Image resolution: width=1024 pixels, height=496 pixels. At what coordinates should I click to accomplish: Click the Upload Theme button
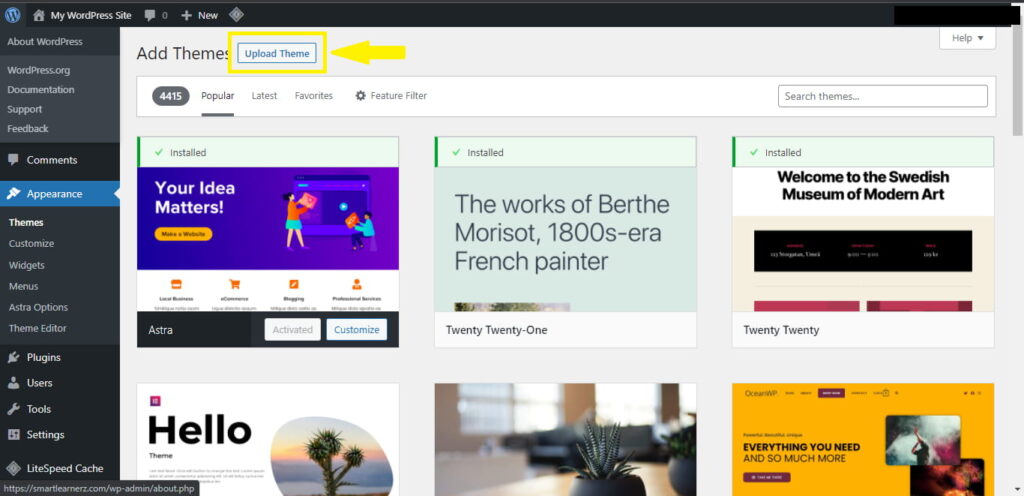[277, 54]
